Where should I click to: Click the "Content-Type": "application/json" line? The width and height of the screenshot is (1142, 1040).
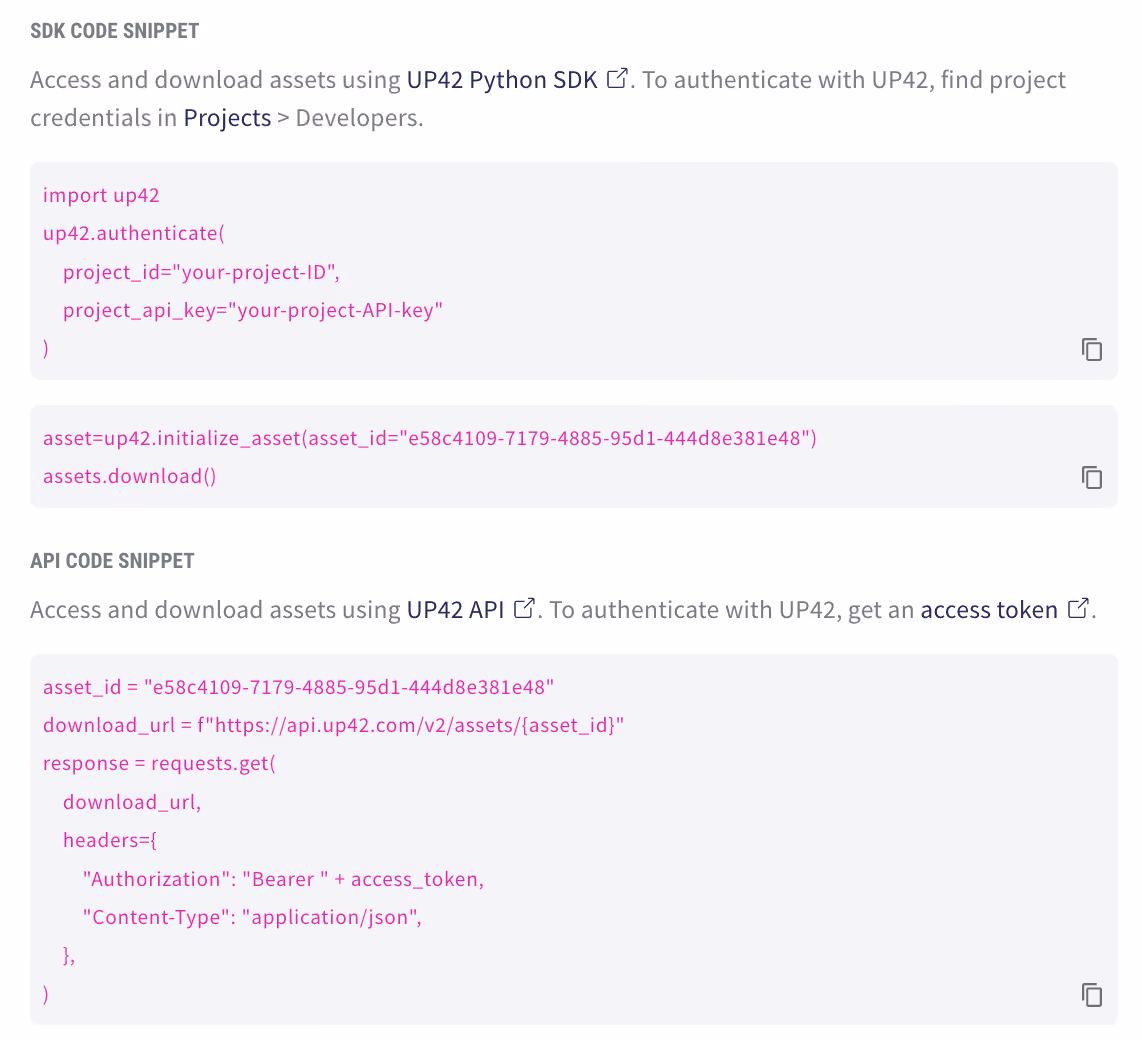pos(252,918)
